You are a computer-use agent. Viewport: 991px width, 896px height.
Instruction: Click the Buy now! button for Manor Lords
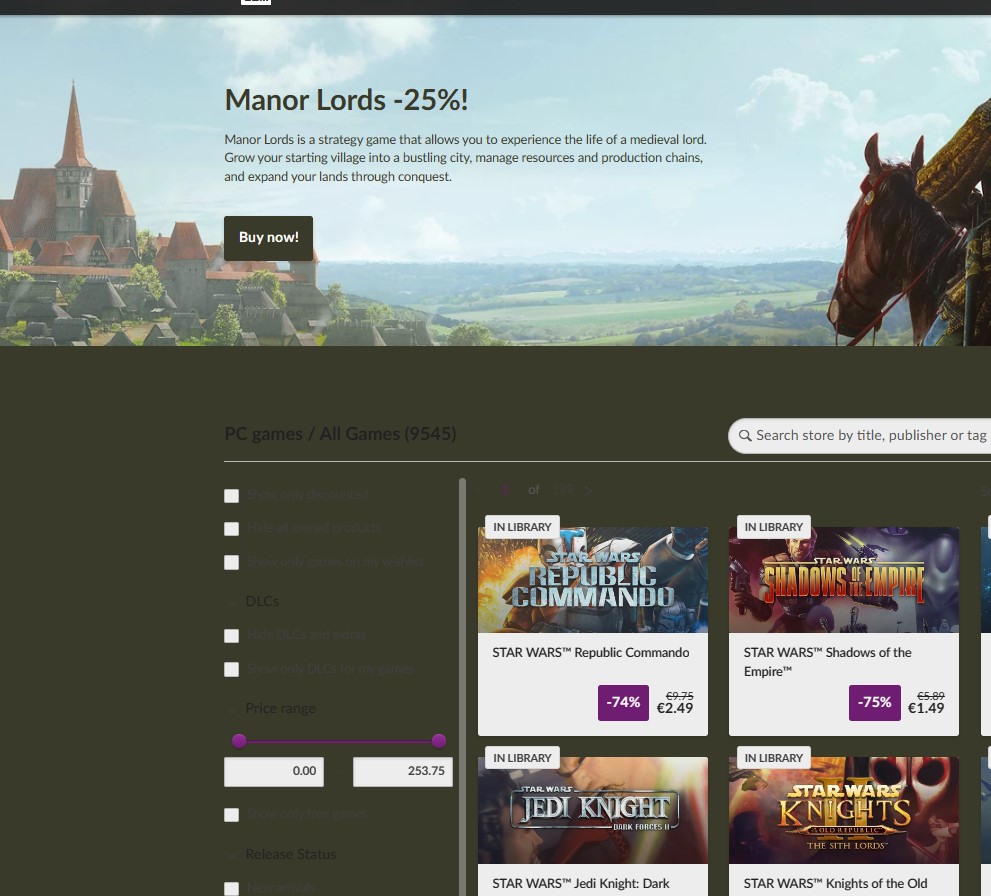268,238
